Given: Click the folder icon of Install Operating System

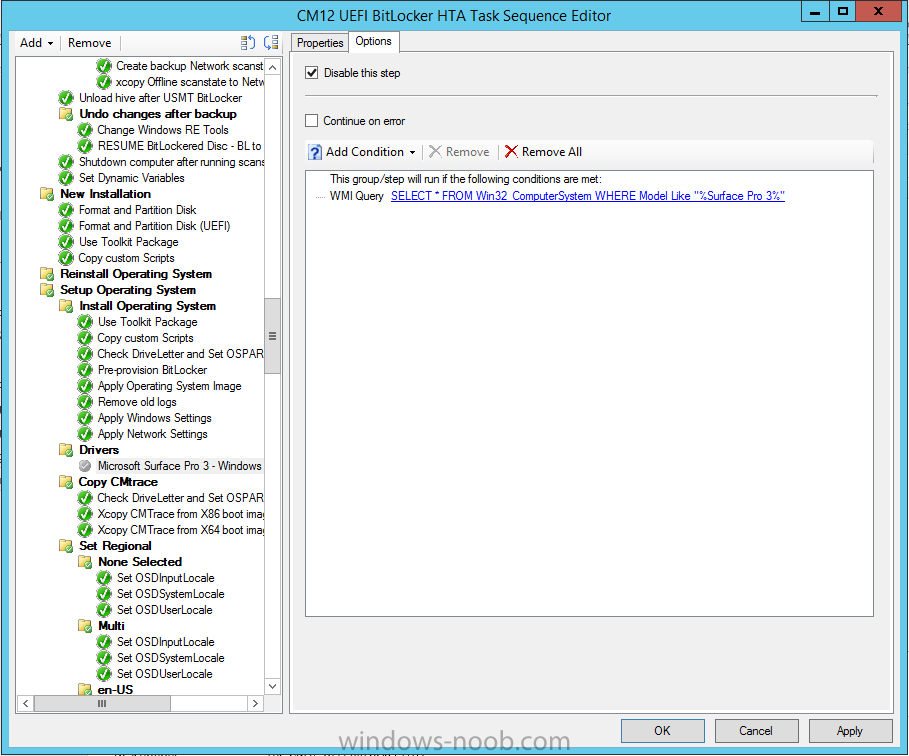Looking at the screenshot, I should 67,306.
